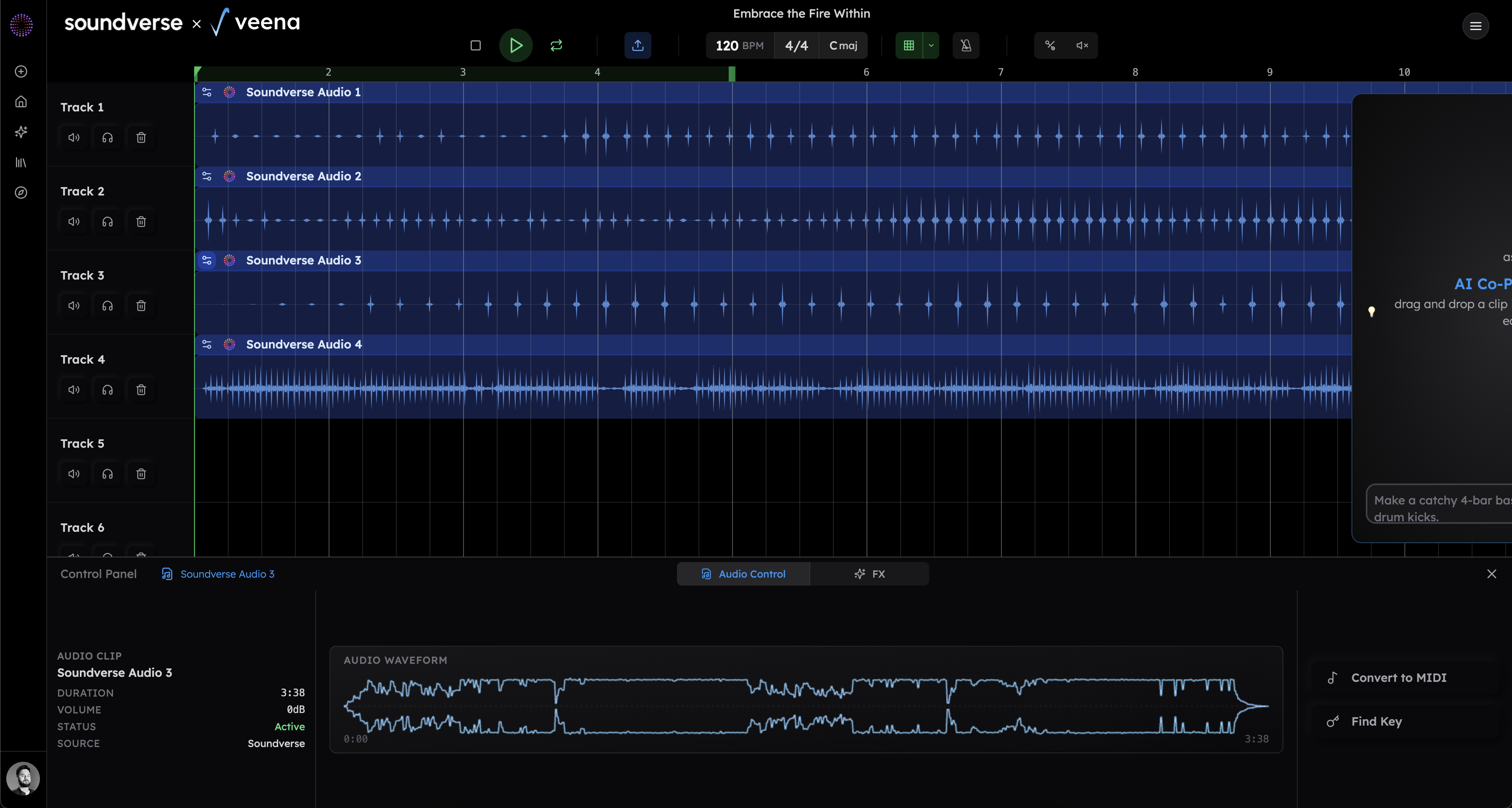
Task: Solo Track 2 with headphones icon
Action: click(108, 222)
